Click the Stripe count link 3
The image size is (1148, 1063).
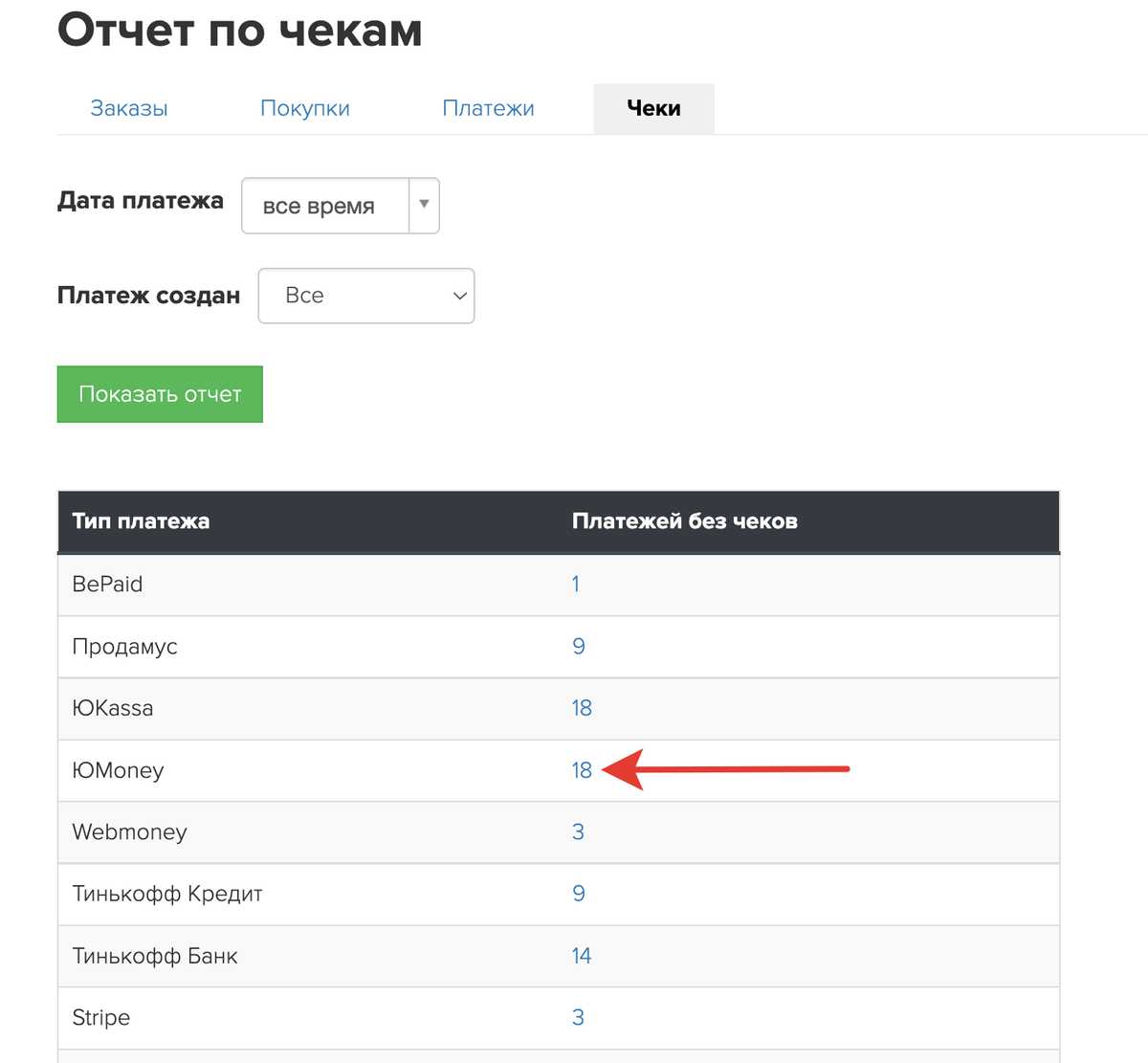click(x=578, y=1018)
